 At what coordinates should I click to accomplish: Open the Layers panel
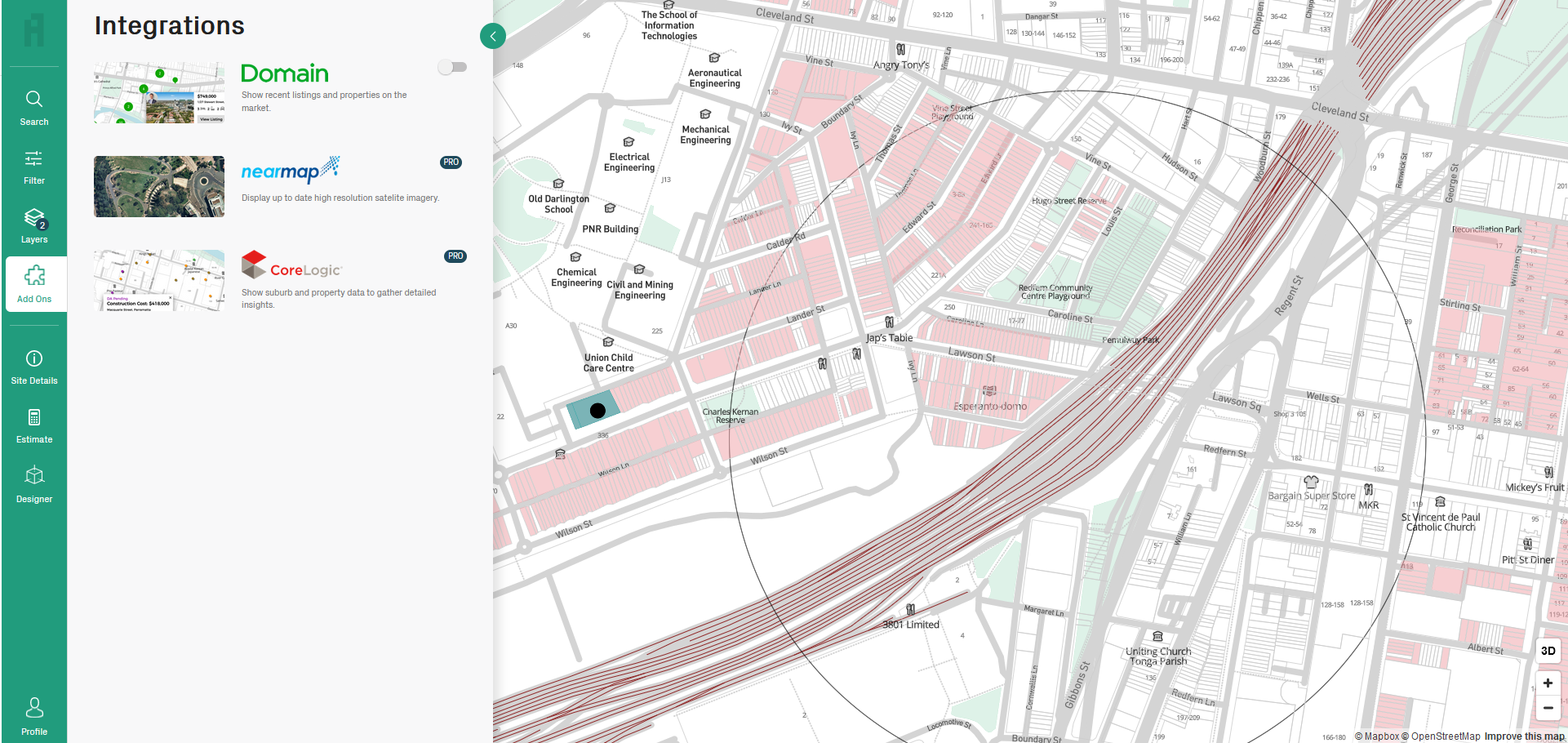[34, 225]
